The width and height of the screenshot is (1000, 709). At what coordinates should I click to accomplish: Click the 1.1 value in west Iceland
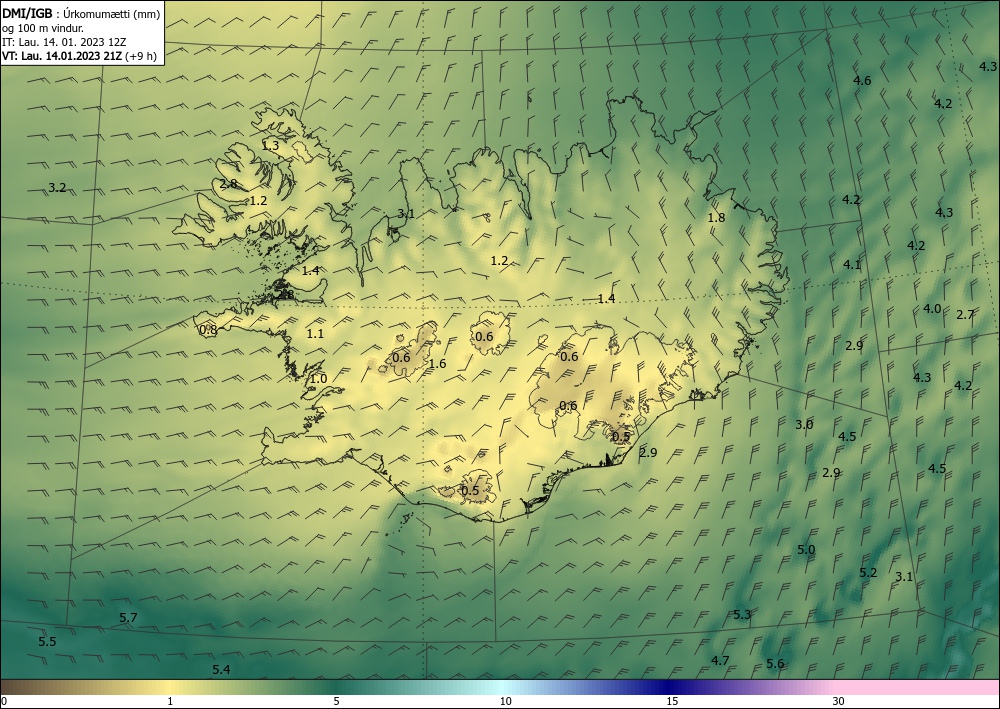coord(315,333)
